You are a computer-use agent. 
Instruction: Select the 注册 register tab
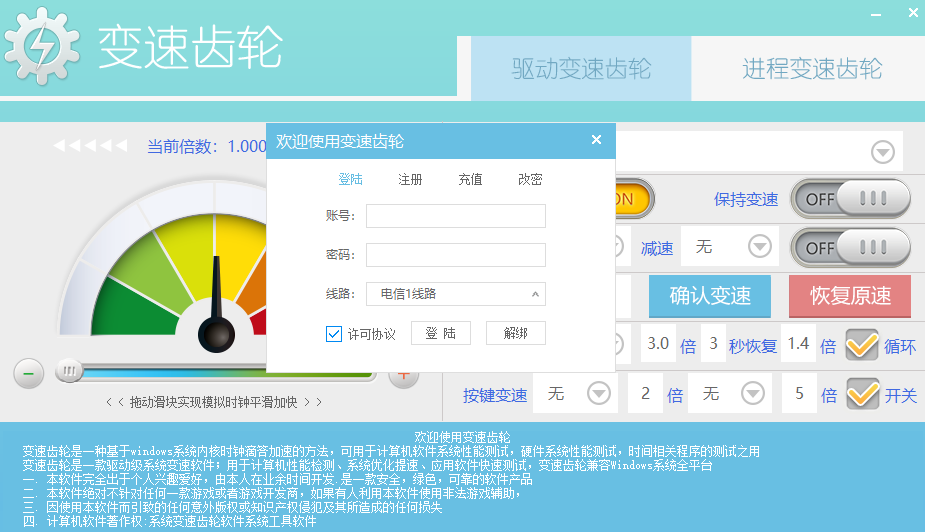[x=410, y=179]
